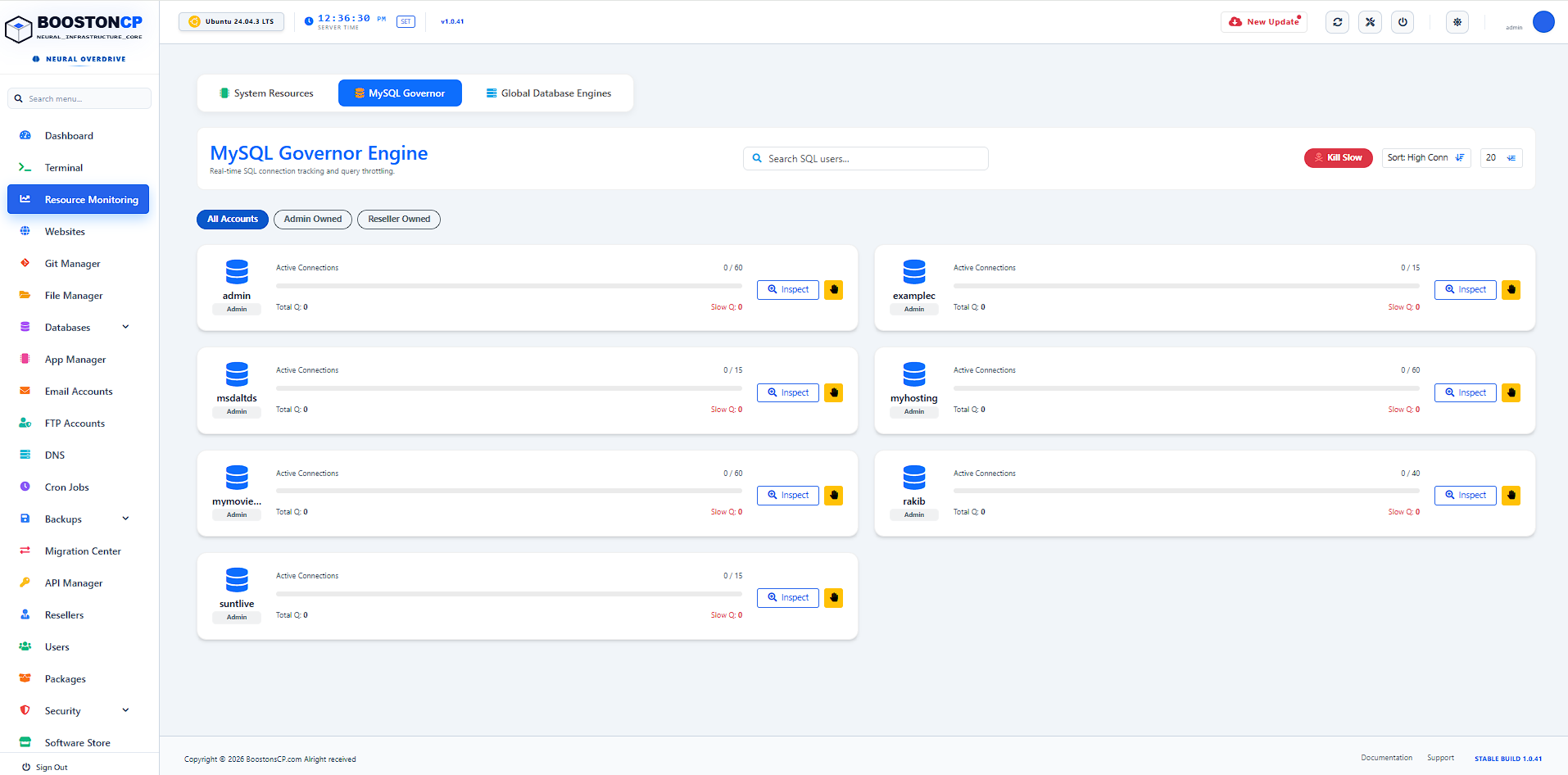The image size is (1568, 775).
Task: Open the 20 per-page dropdown
Action: [x=1501, y=158]
